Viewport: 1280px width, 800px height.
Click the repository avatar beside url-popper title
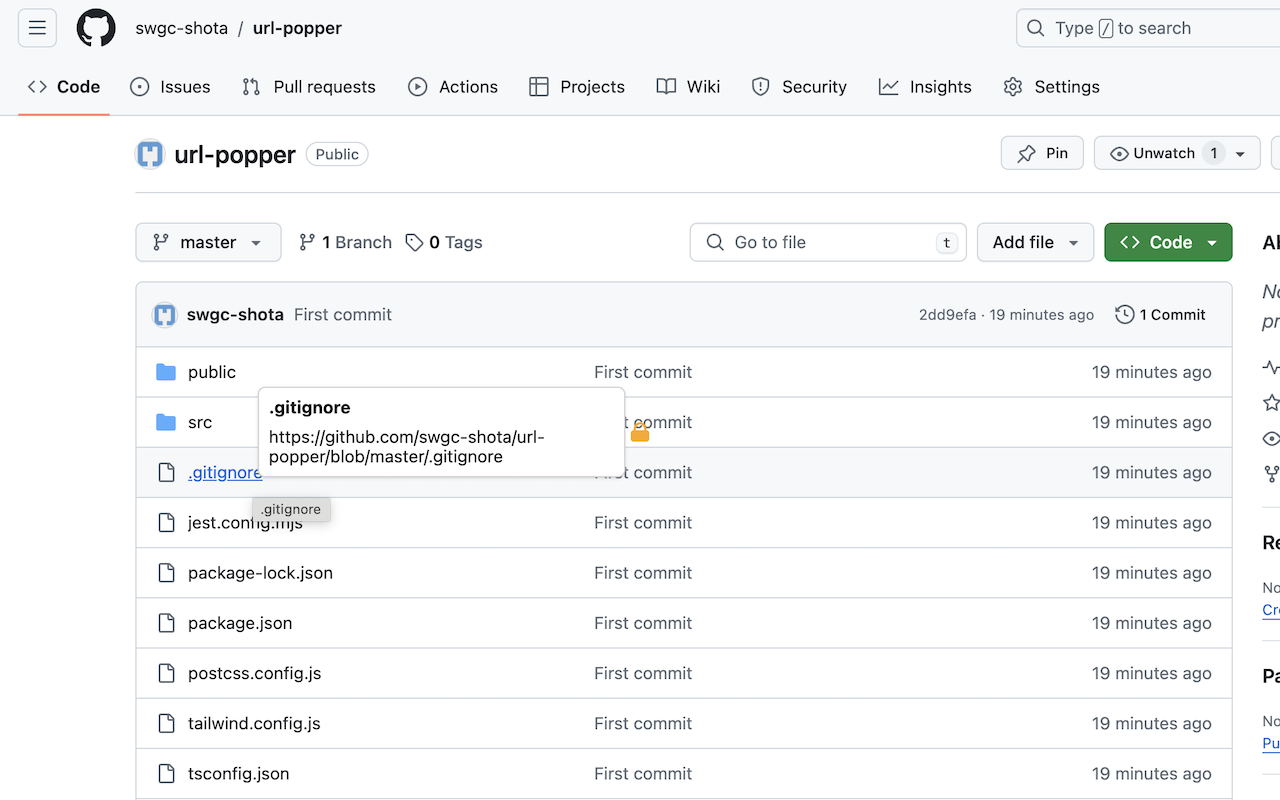pos(150,155)
